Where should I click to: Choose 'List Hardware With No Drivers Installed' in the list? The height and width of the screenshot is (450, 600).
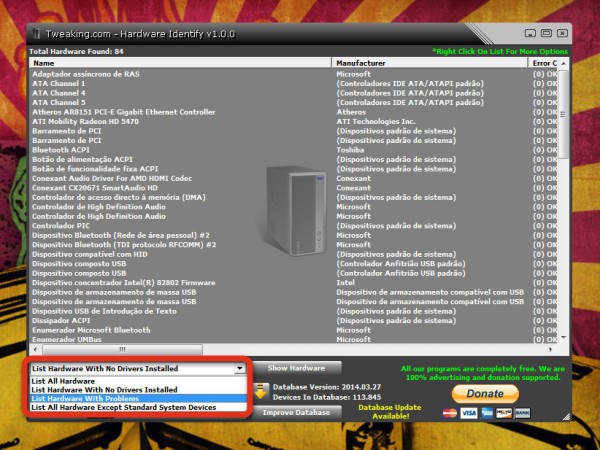138,390
